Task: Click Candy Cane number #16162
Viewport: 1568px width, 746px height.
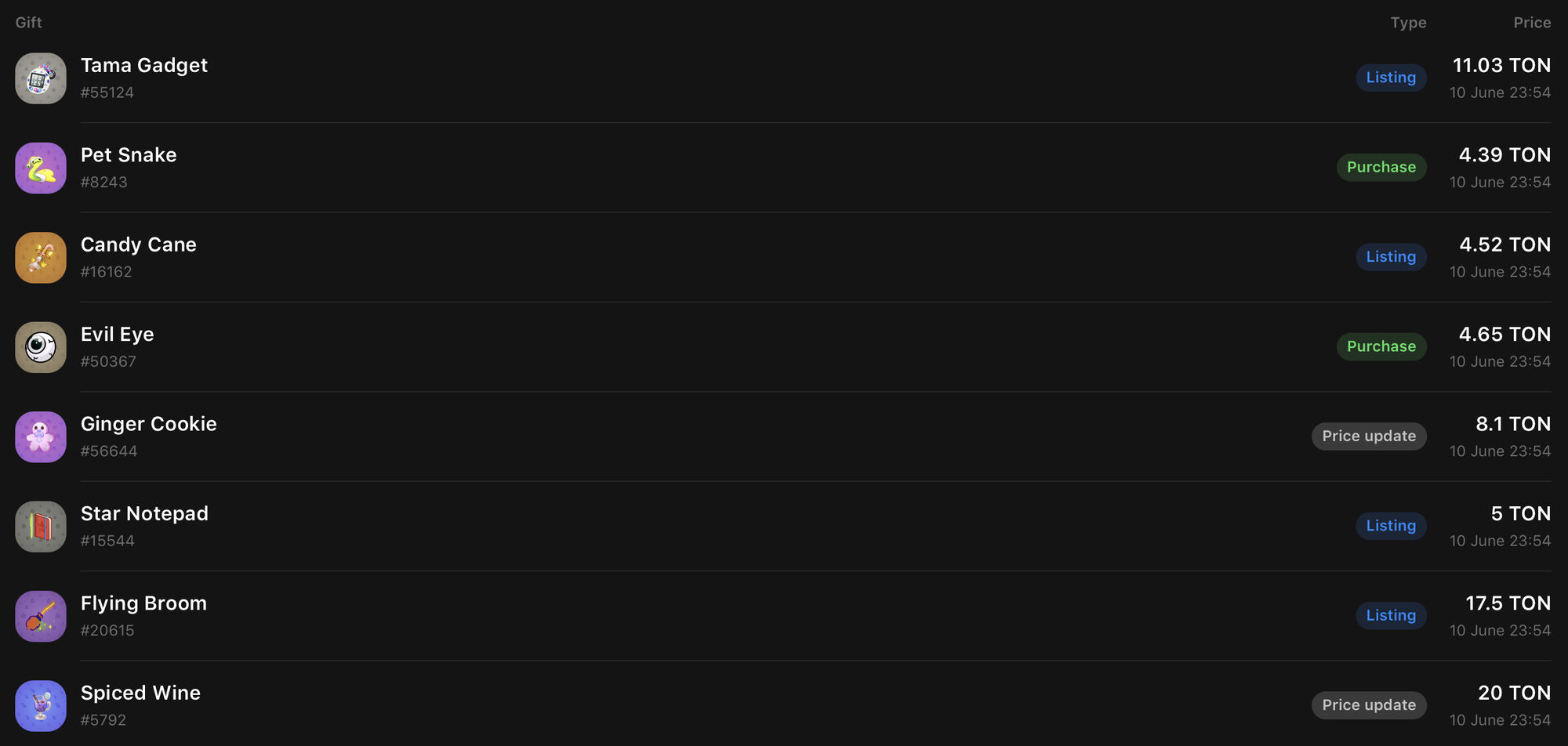Action: [107, 272]
